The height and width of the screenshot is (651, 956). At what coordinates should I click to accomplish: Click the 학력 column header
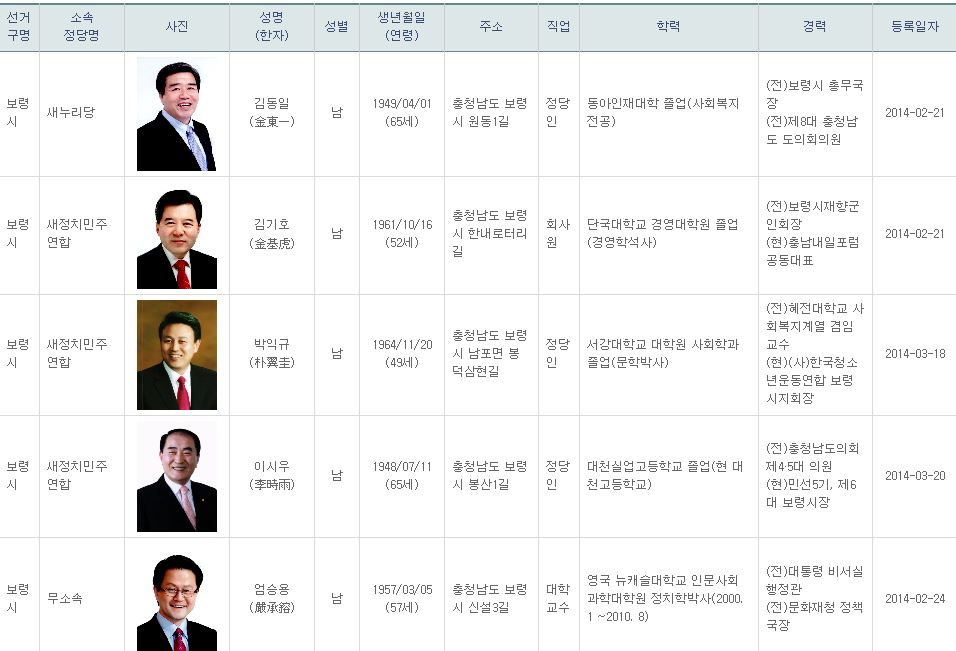(668, 26)
